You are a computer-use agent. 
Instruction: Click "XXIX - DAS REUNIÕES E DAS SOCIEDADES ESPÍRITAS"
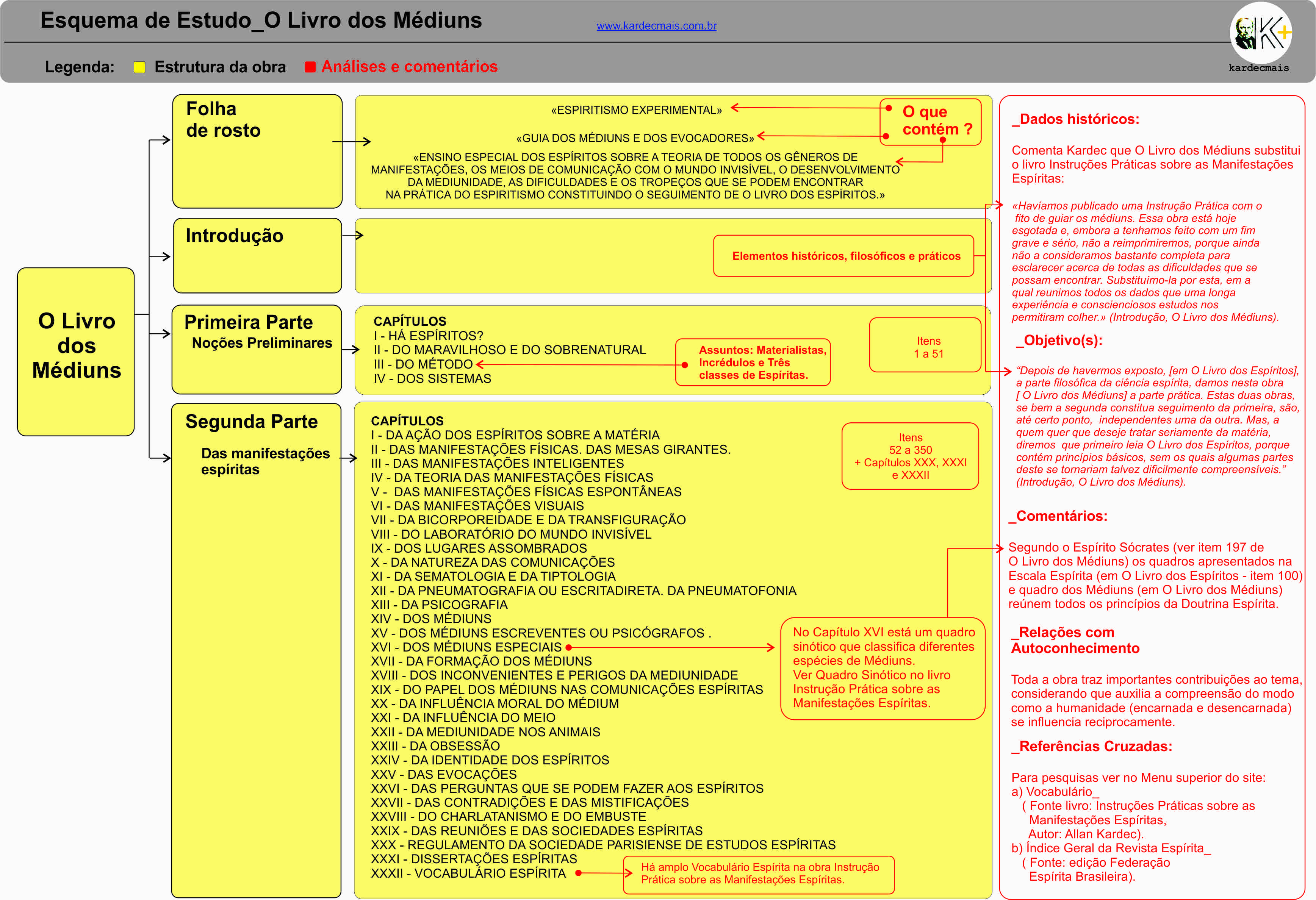pyautogui.click(x=537, y=830)
